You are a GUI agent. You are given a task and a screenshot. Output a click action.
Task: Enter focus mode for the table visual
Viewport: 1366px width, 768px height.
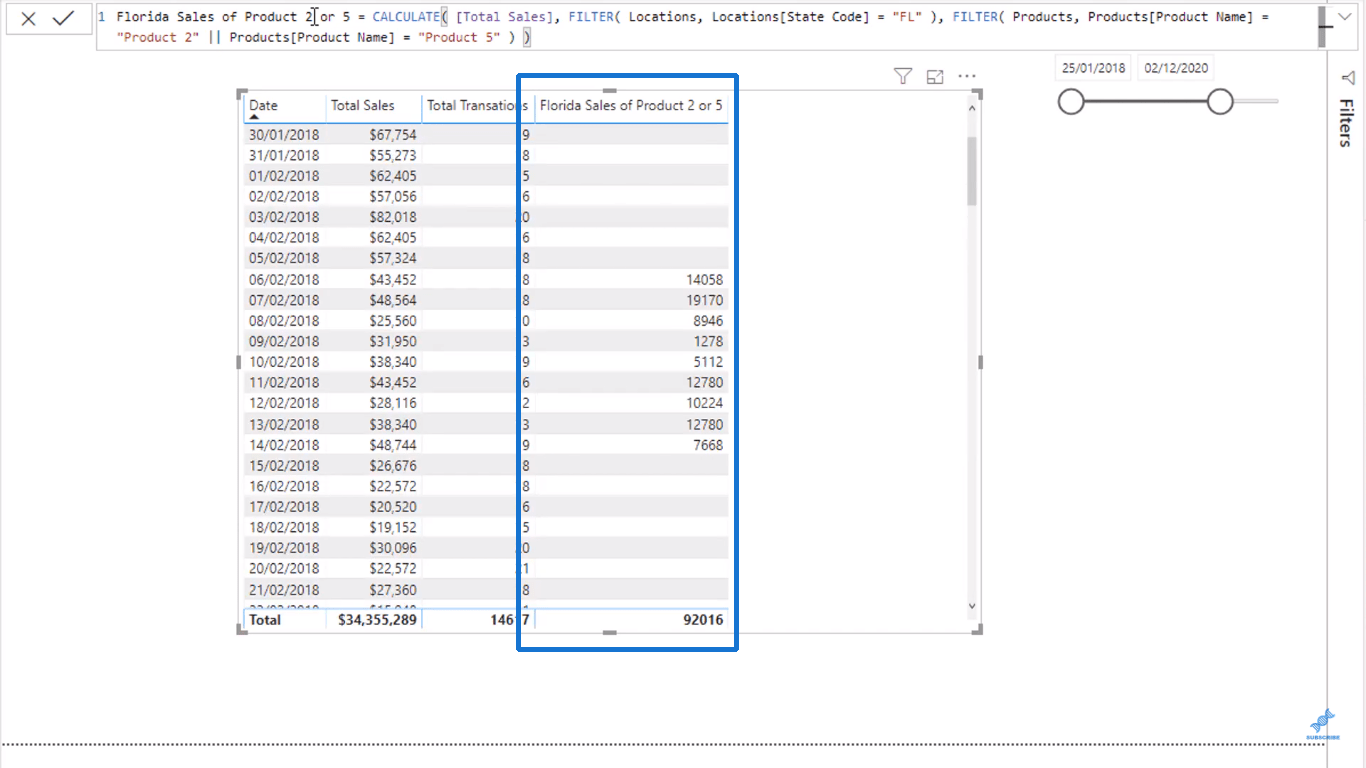click(x=935, y=76)
